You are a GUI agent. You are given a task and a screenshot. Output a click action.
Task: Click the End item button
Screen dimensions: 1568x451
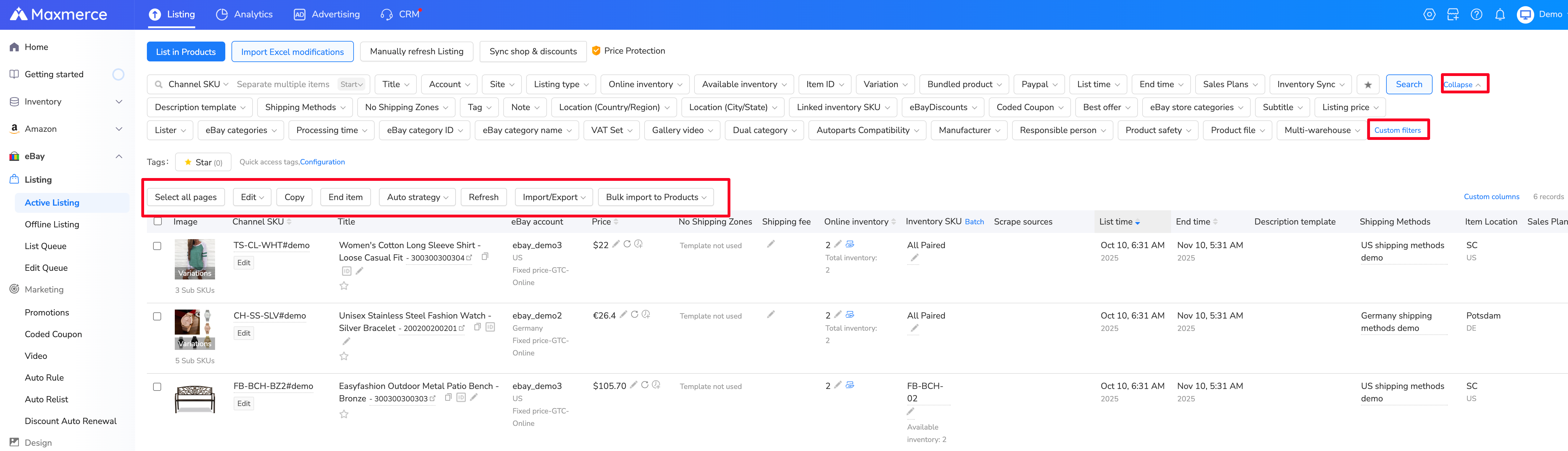(345, 197)
